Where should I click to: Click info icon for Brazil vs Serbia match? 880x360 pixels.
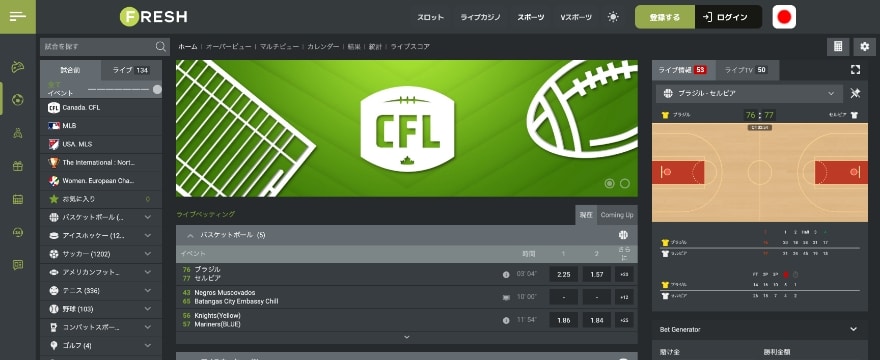[x=506, y=275]
